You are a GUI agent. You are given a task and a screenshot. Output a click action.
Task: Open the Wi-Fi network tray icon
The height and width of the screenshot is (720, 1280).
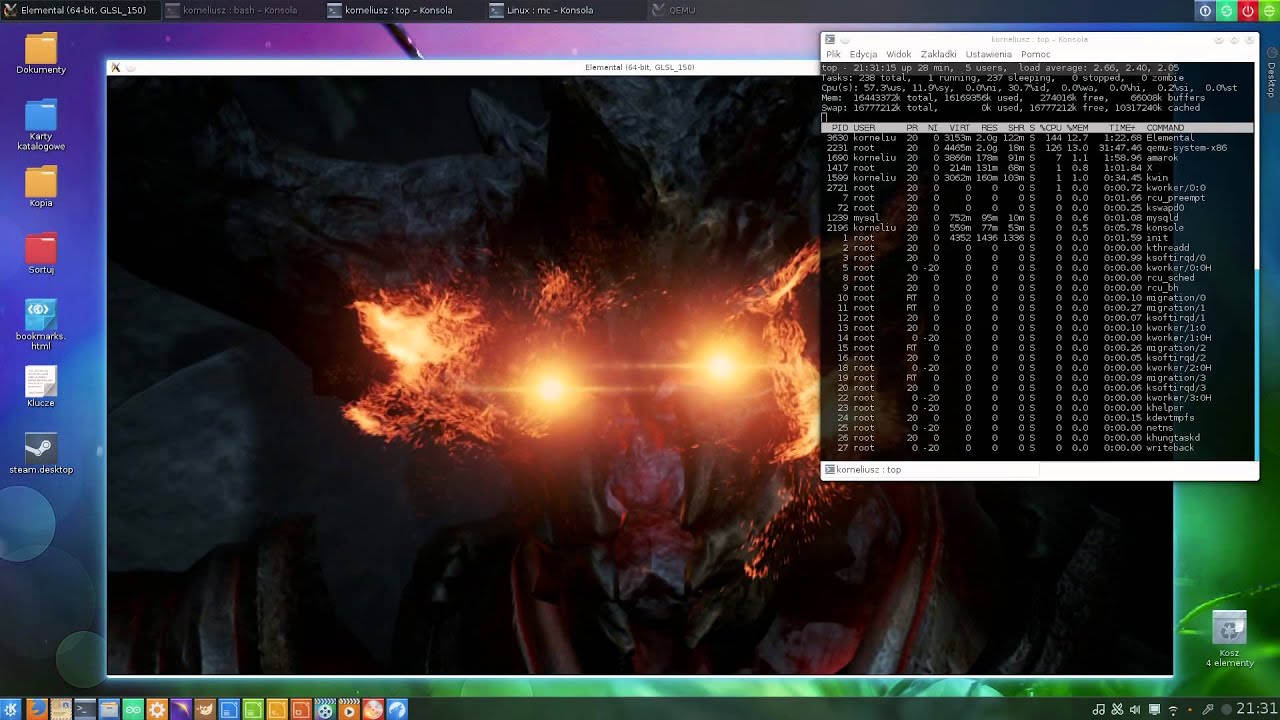[1173, 711]
